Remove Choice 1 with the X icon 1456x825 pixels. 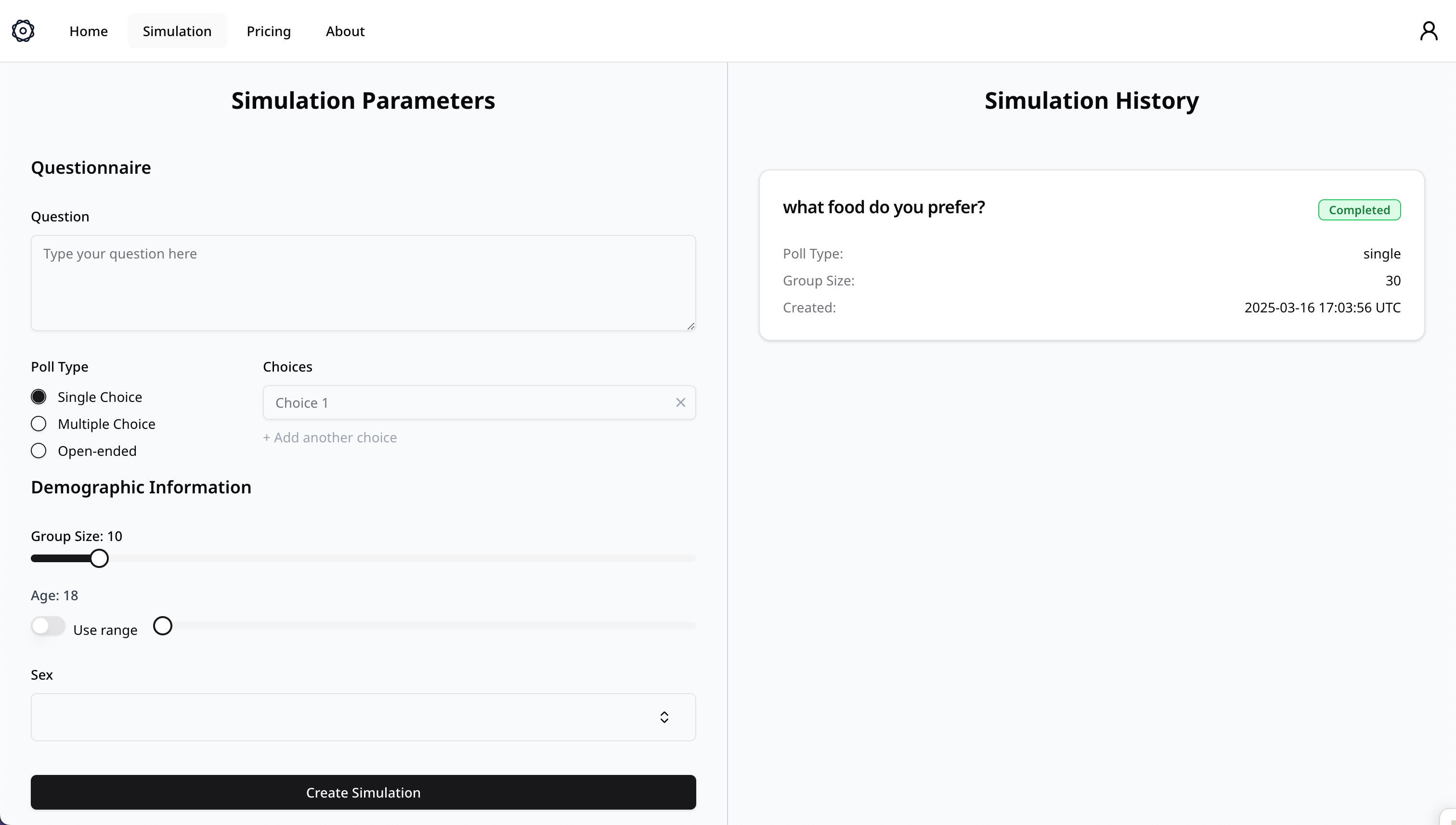coord(680,402)
